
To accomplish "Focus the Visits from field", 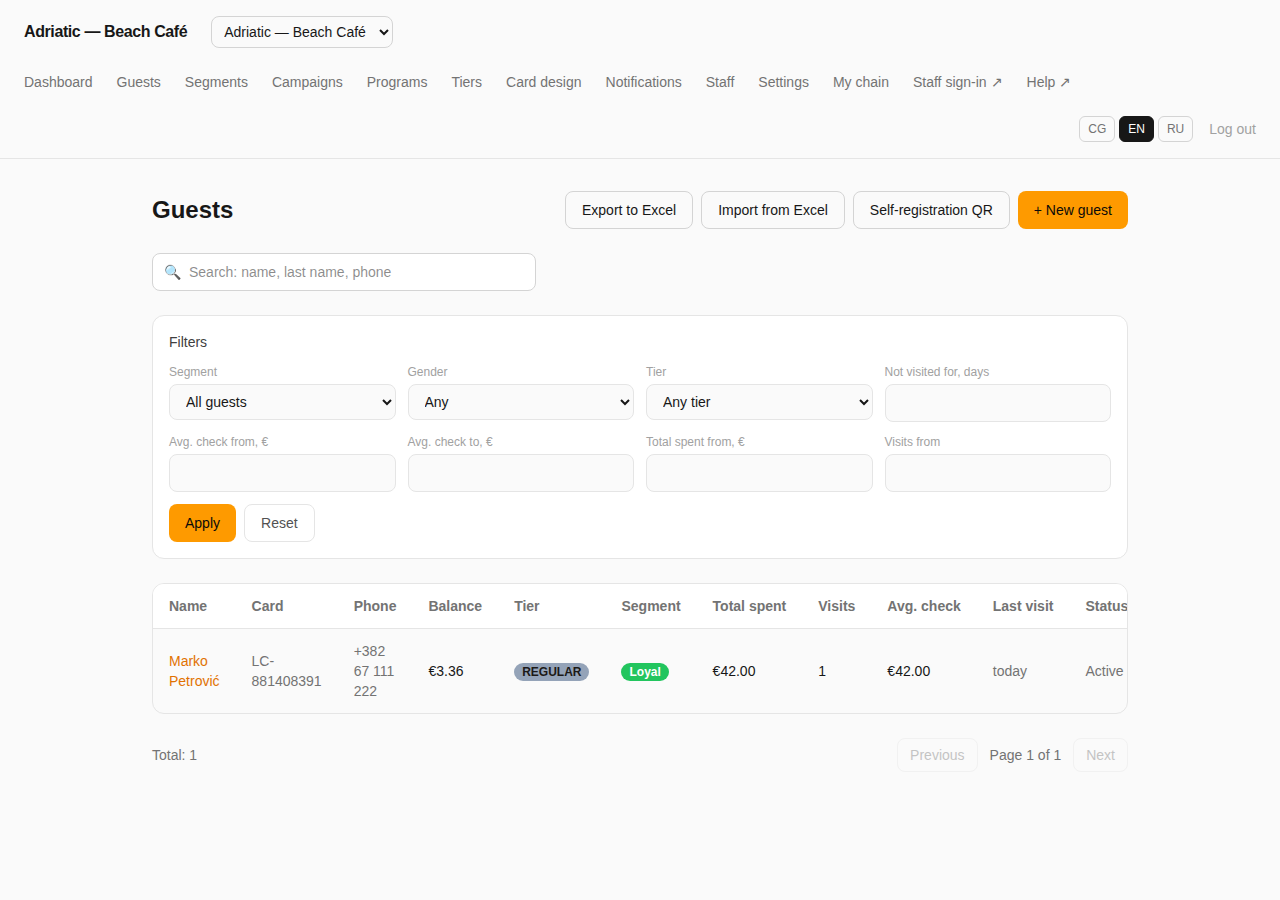I will click(x=998, y=473).
